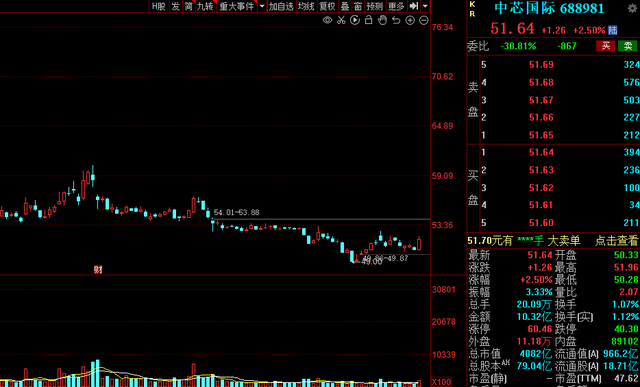Toggle 均线 moving averages display
Screen dimensions: 640x387
click(x=306, y=6)
